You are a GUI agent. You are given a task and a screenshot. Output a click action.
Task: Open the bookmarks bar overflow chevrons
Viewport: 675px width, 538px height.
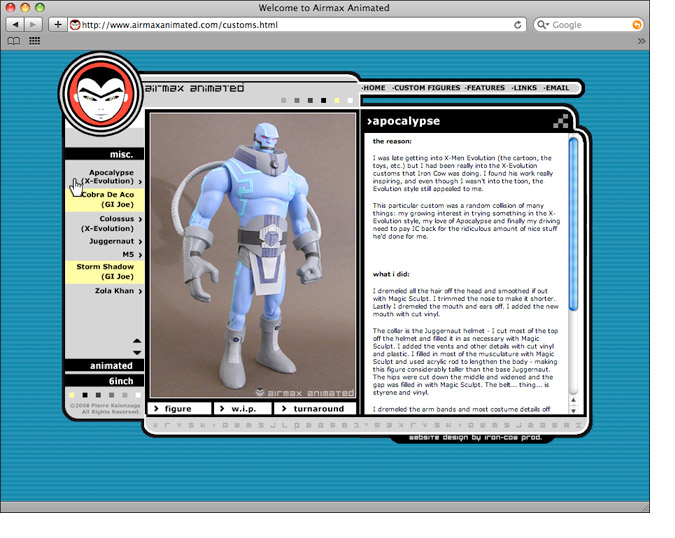(641, 41)
